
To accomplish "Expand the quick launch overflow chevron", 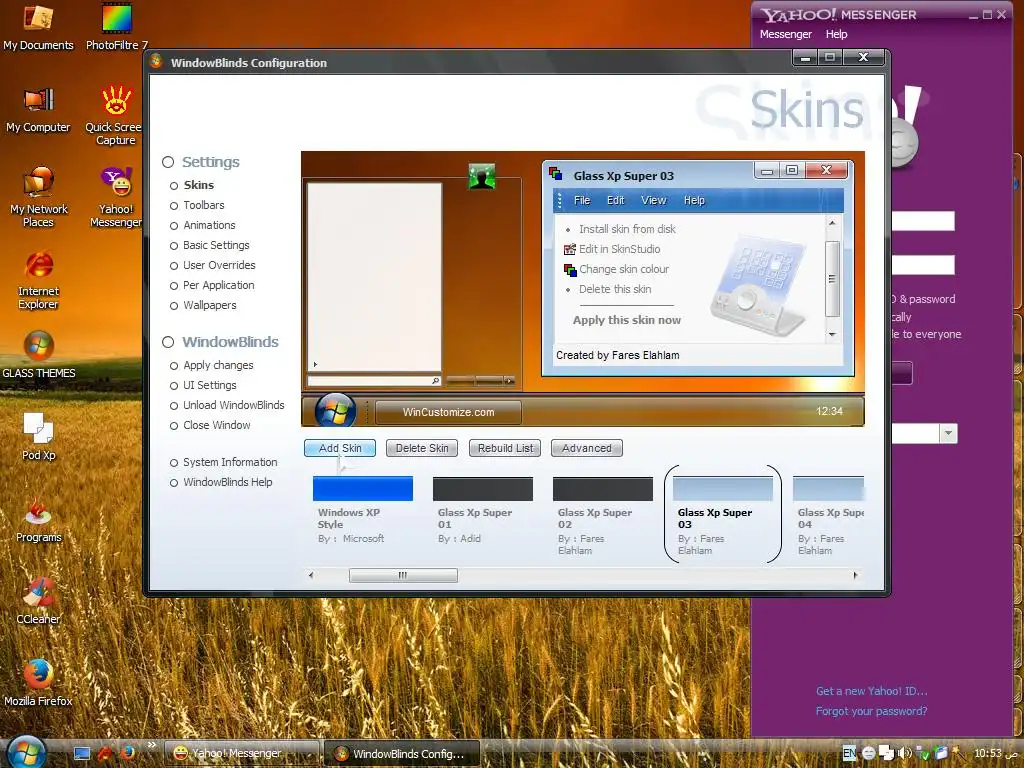I will [152, 744].
